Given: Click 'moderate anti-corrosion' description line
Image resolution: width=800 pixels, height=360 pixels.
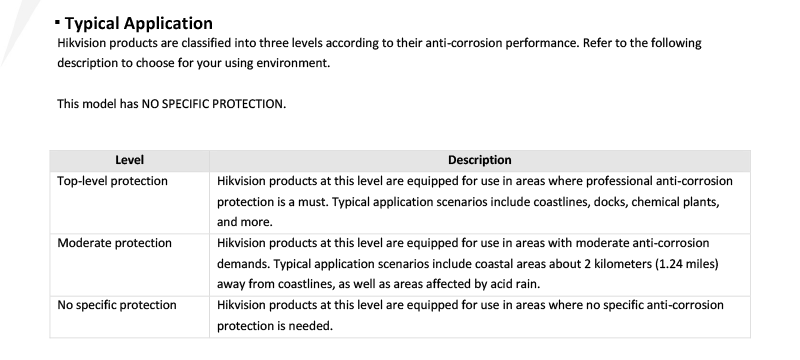Looking at the screenshot, I should [463, 243].
